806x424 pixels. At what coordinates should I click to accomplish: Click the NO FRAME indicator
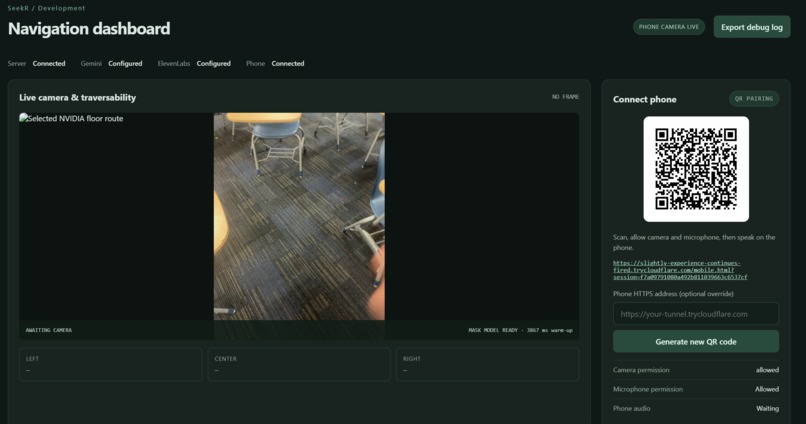coord(565,97)
